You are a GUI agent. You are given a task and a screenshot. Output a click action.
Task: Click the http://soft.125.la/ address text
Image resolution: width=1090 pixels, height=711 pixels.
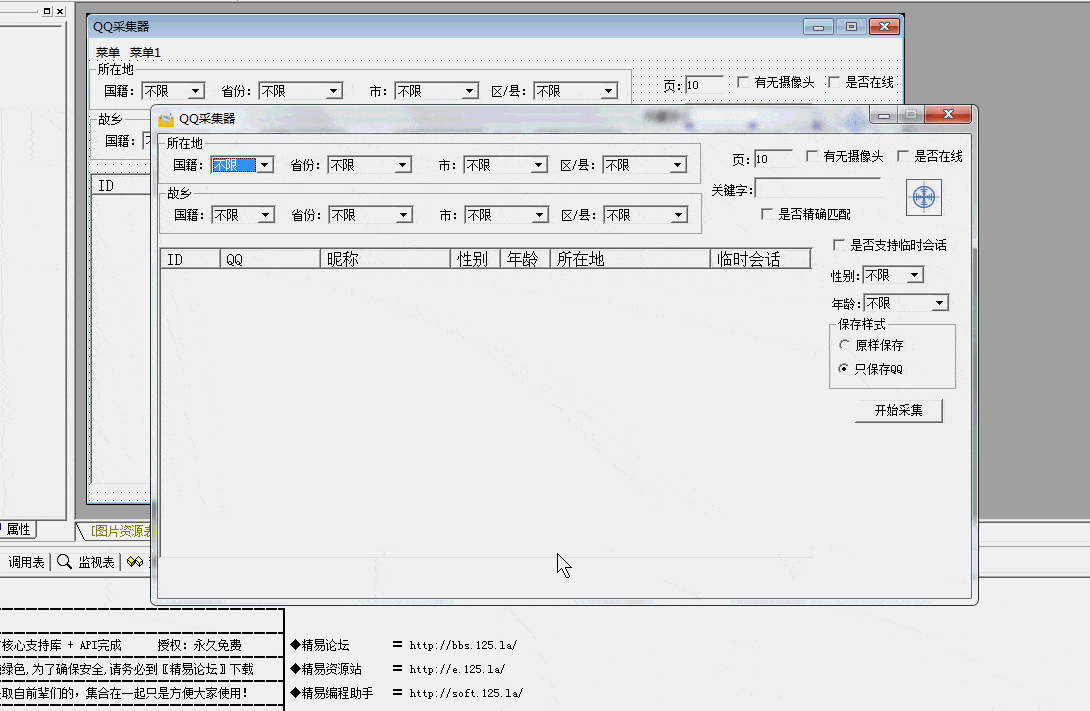[466, 693]
